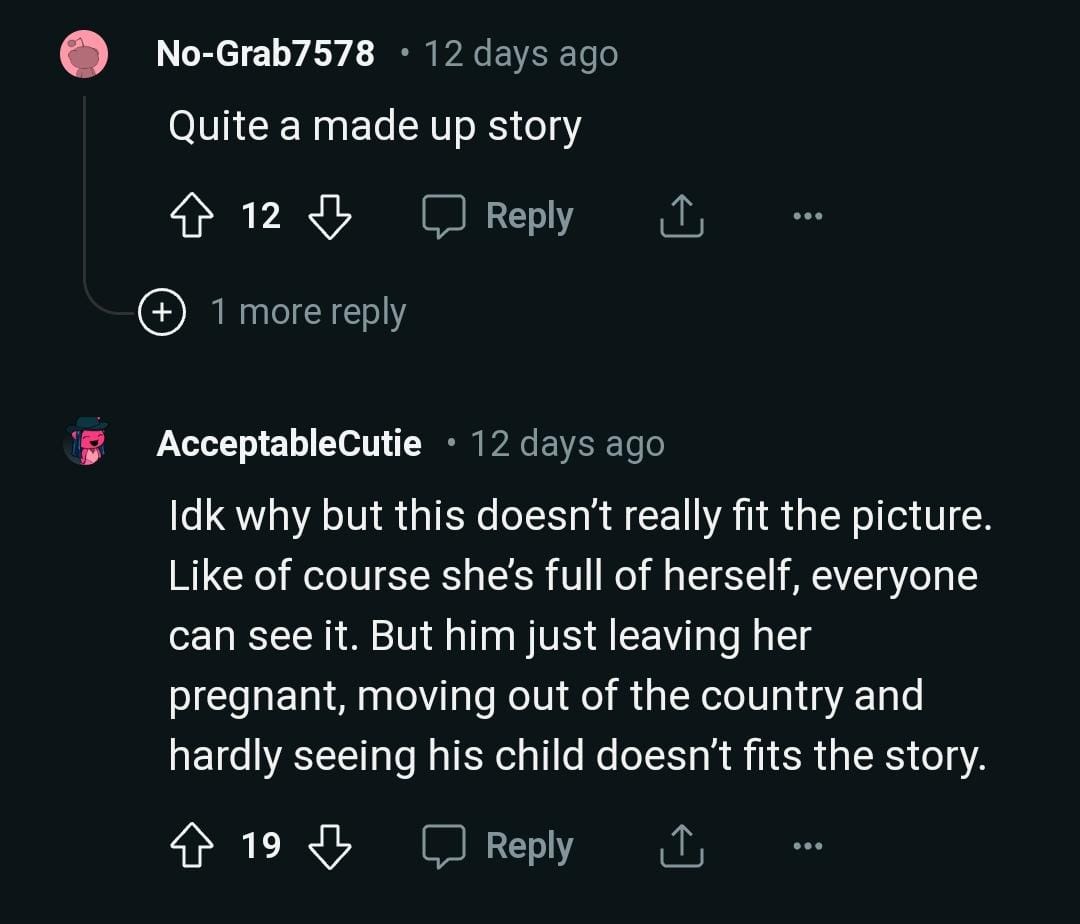This screenshot has height=924, width=1080.
Task: Open more options on AcceptableCutie's comment
Action: point(806,846)
